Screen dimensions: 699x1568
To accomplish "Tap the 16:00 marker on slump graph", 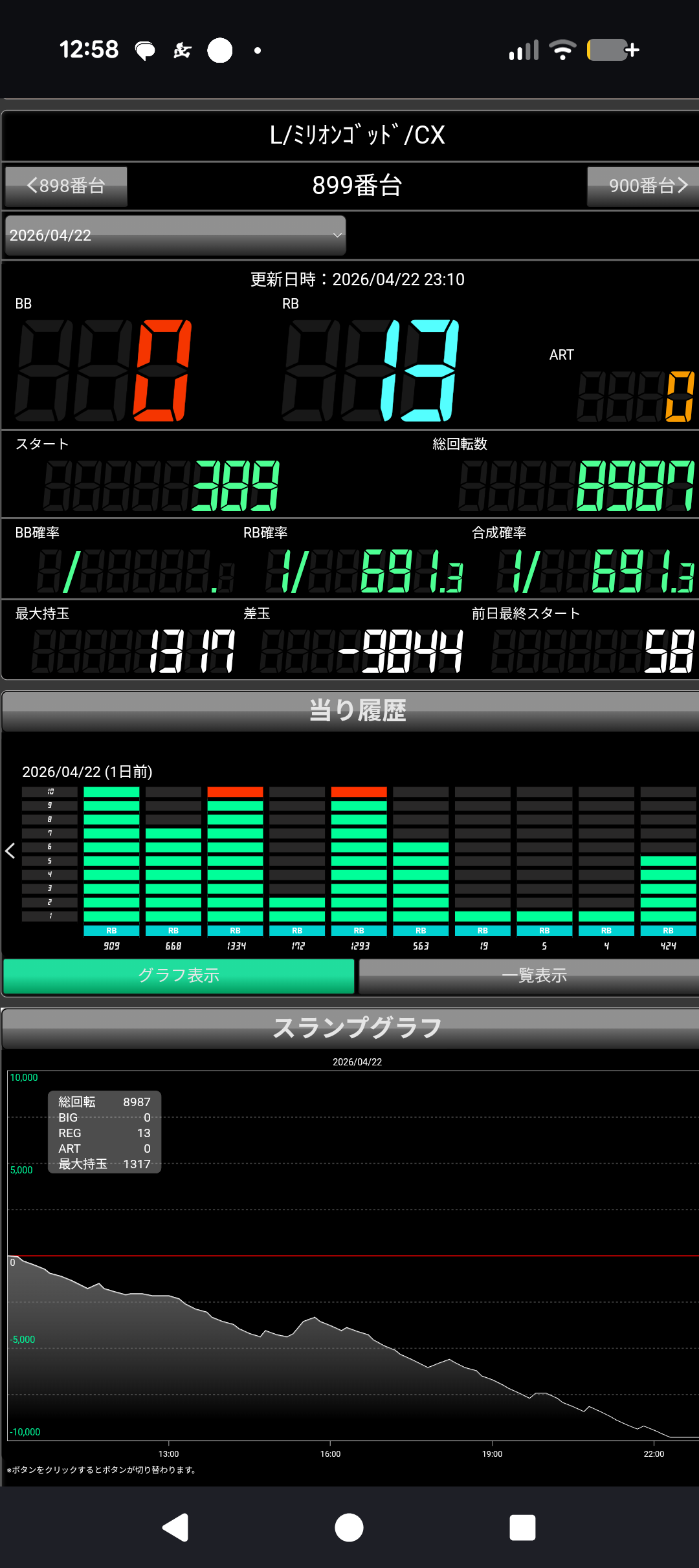I will pos(330,1454).
